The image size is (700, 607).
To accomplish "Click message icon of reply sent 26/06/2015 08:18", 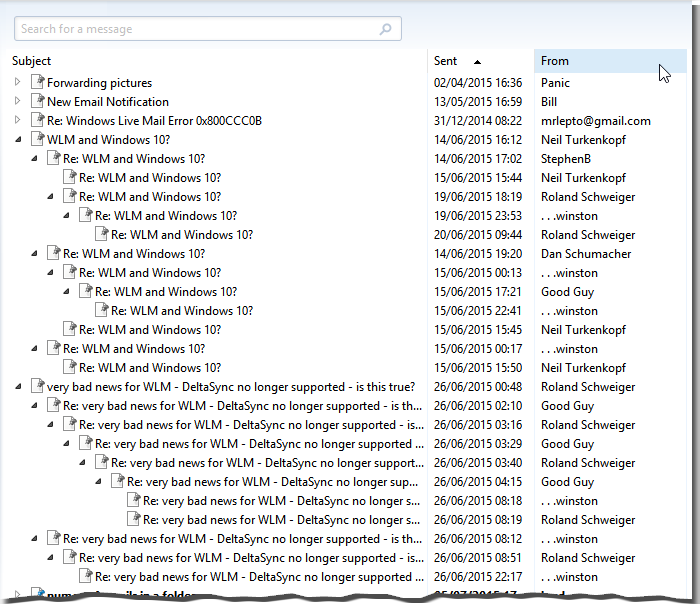I will (134, 499).
